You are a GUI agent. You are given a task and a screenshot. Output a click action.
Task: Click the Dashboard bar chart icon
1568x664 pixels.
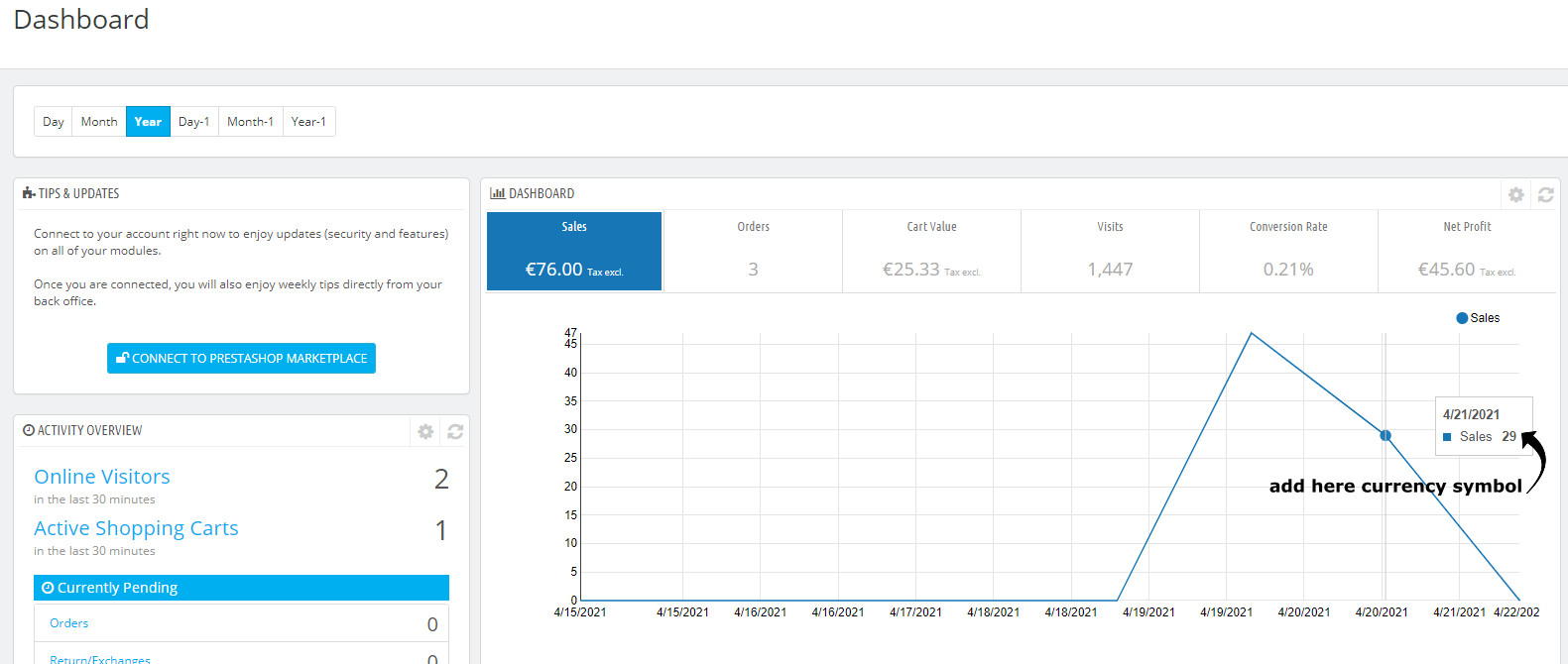[x=497, y=193]
